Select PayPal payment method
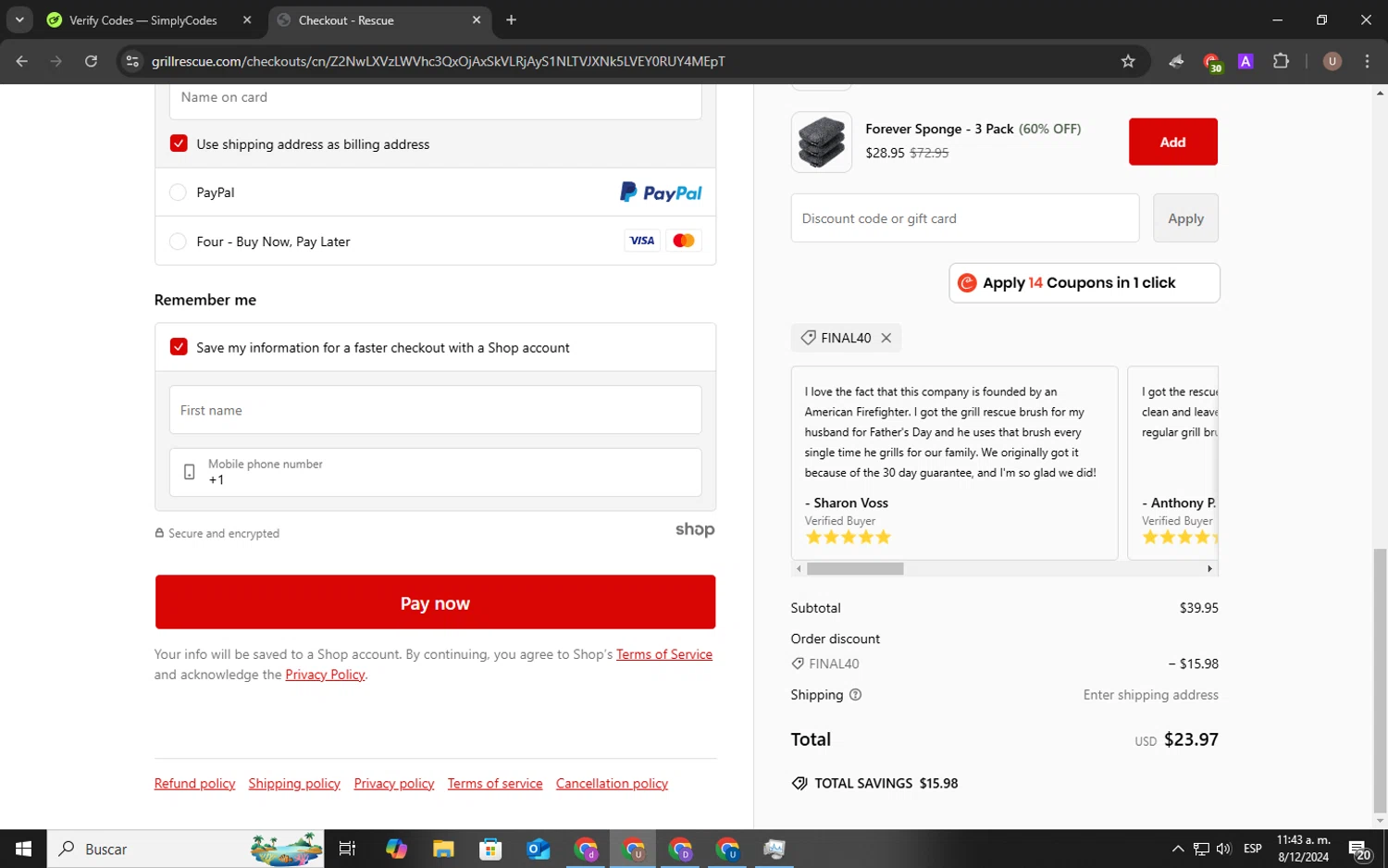The height and width of the screenshot is (868, 1388). click(x=178, y=192)
